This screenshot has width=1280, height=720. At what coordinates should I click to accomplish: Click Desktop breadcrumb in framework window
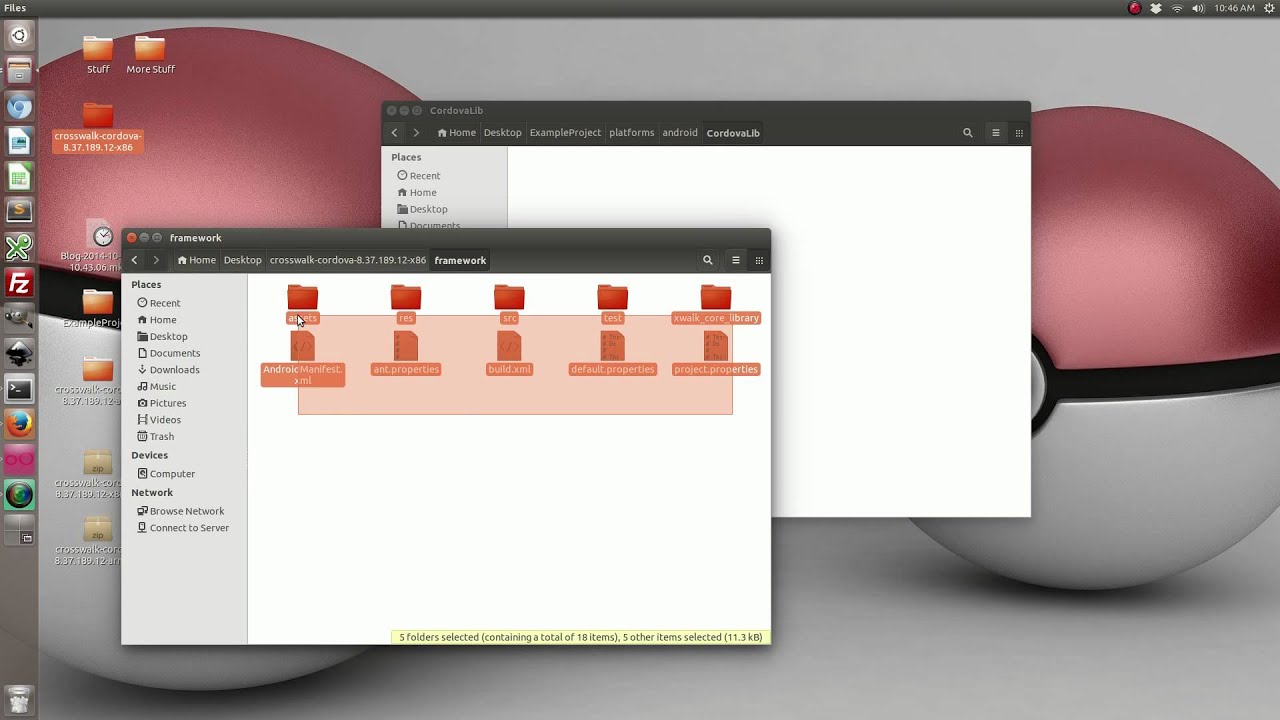[242, 260]
